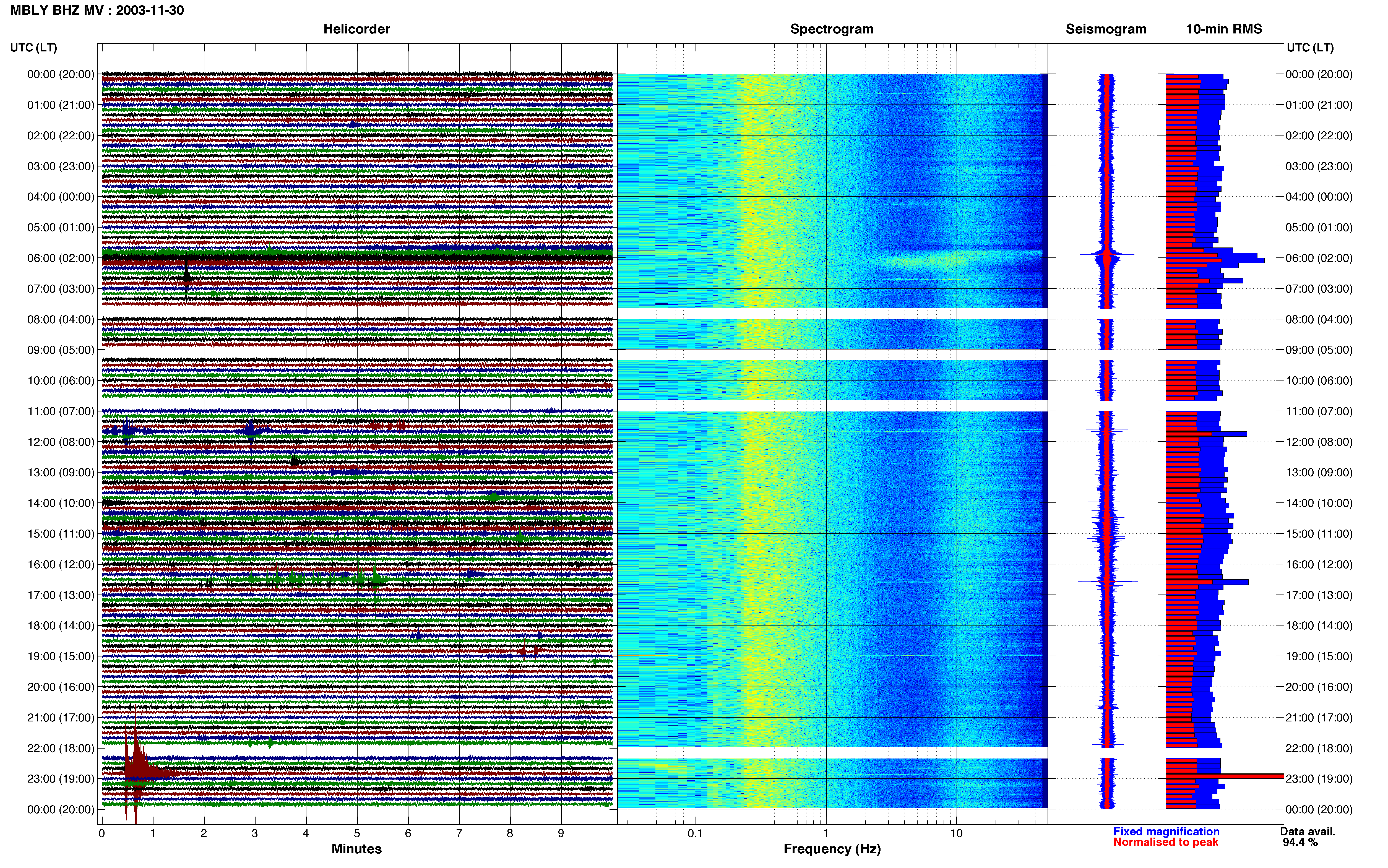The height and width of the screenshot is (868, 1388).
Task: Click 19:00 (15:00) on the RMS time axis
Action: tap(1319, 656)
